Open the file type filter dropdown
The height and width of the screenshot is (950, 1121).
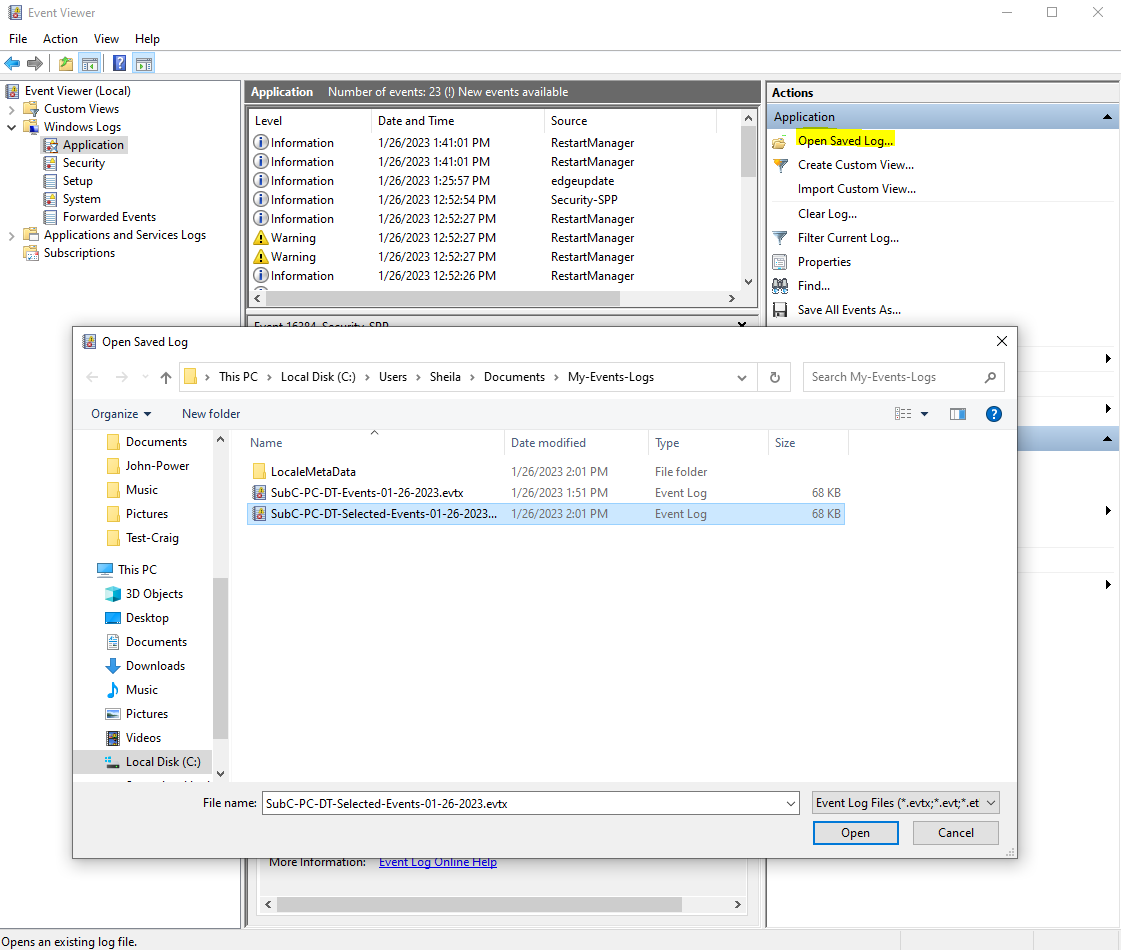pos(906,803)
